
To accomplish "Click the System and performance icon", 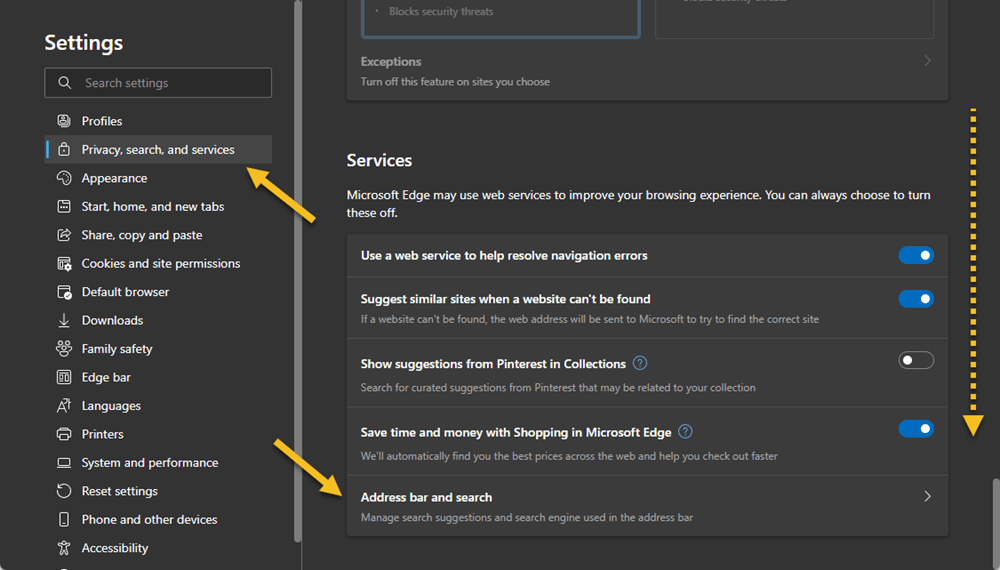I will pyautogui.click(x=64, y=462).
